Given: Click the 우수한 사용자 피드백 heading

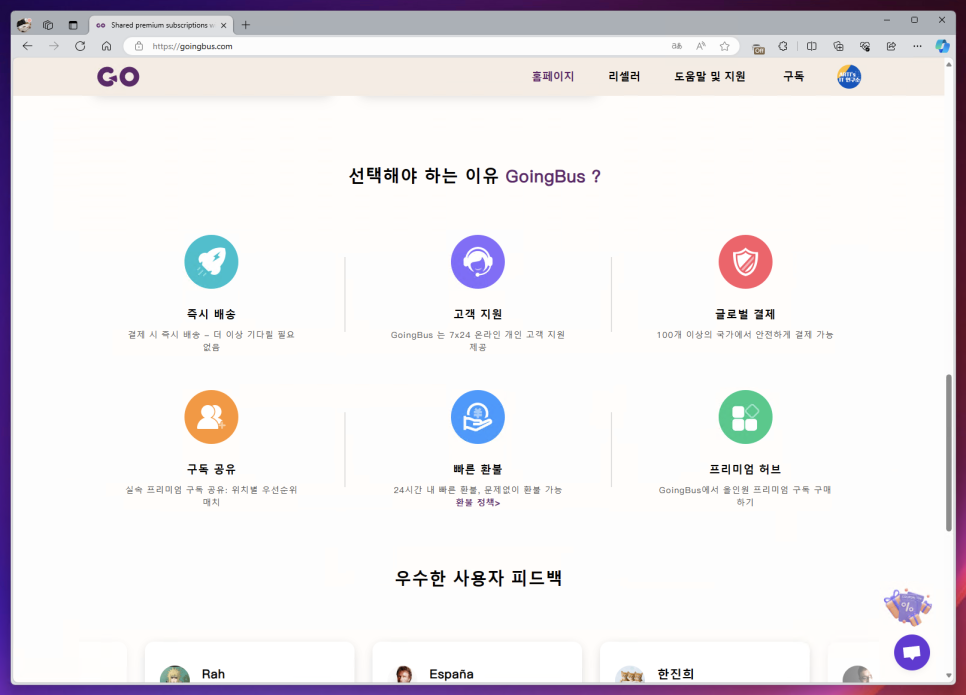Looking at the screenshot, I should click(478, 578).
